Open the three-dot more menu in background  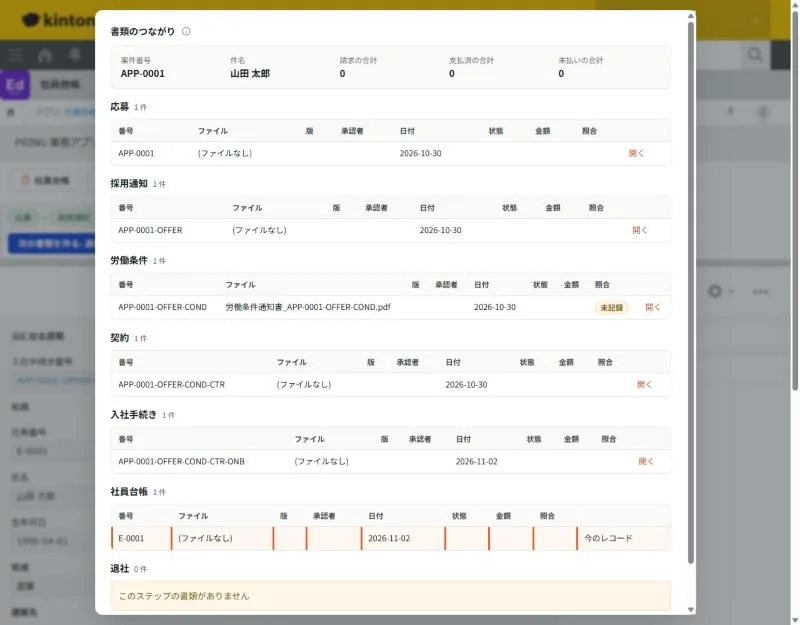click(760, 292)
